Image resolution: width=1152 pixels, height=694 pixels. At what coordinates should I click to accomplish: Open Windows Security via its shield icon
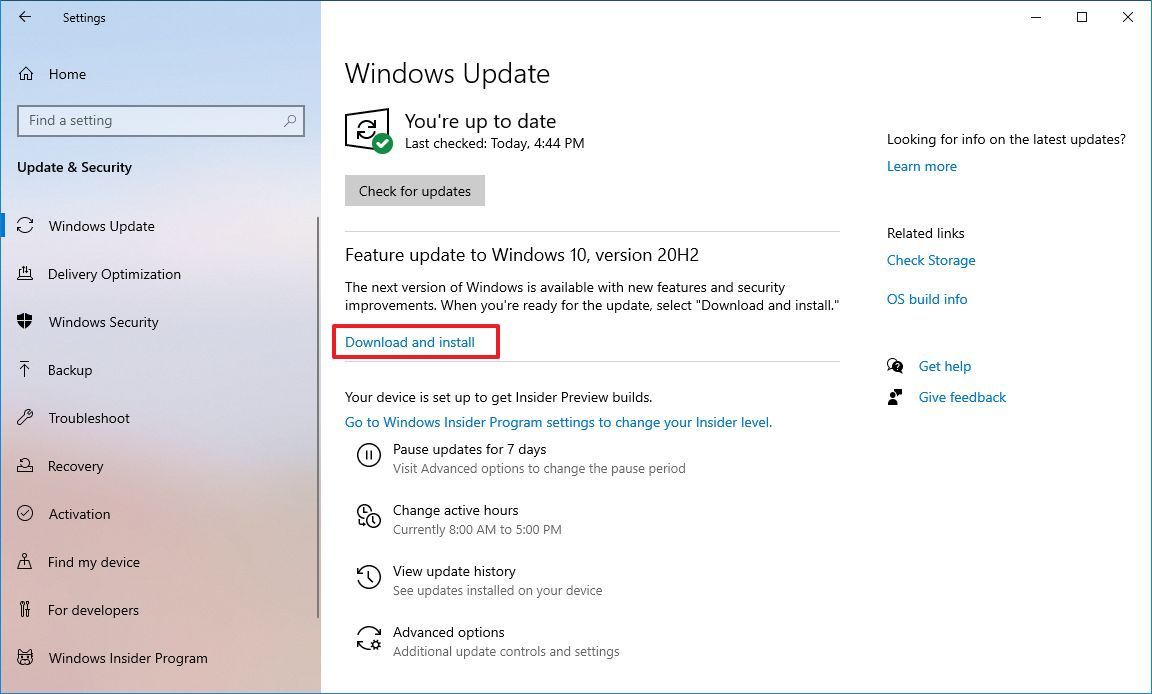click(x=24, y=322)
